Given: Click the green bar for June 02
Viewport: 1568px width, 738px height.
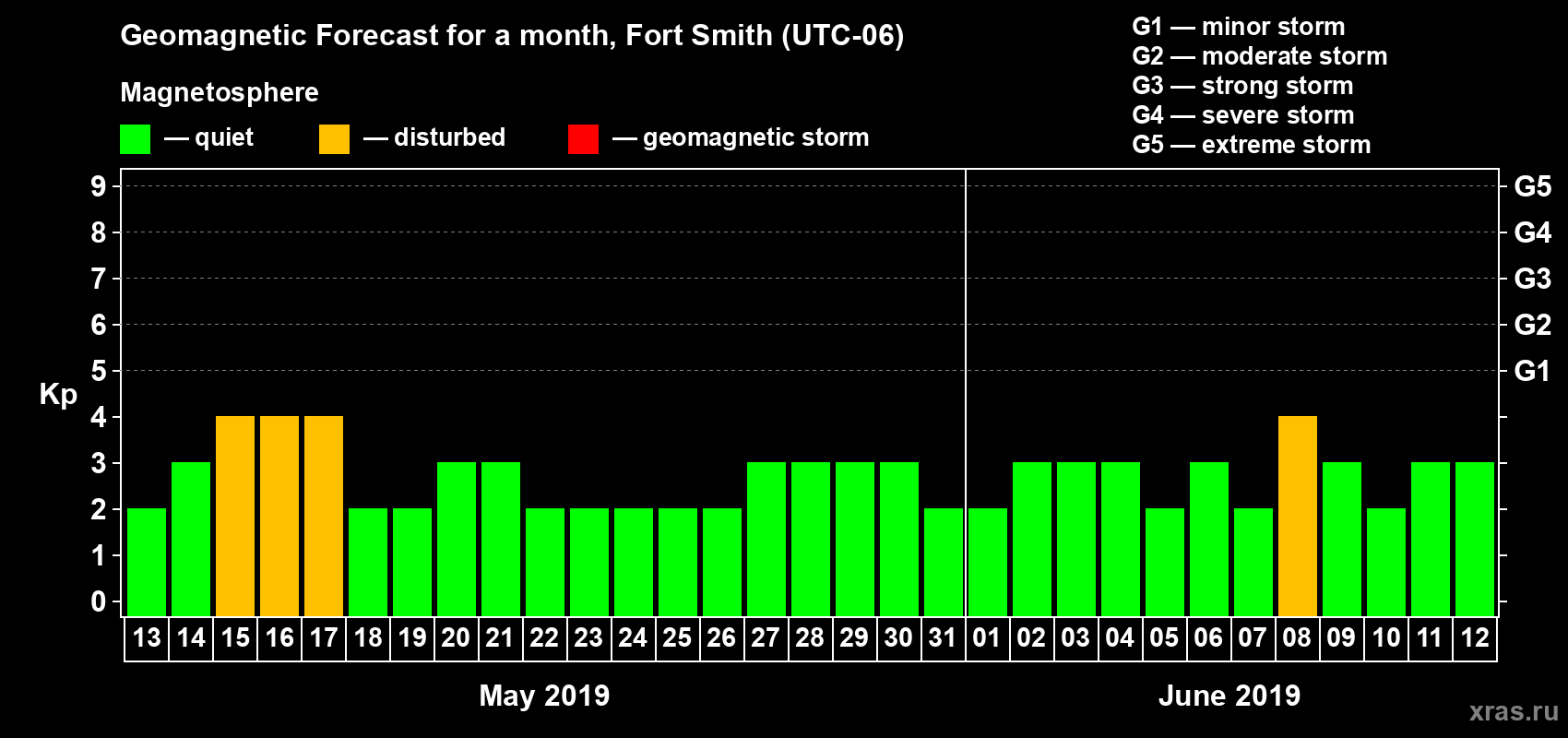Looking at the screenshot, I should (1032, 539).
